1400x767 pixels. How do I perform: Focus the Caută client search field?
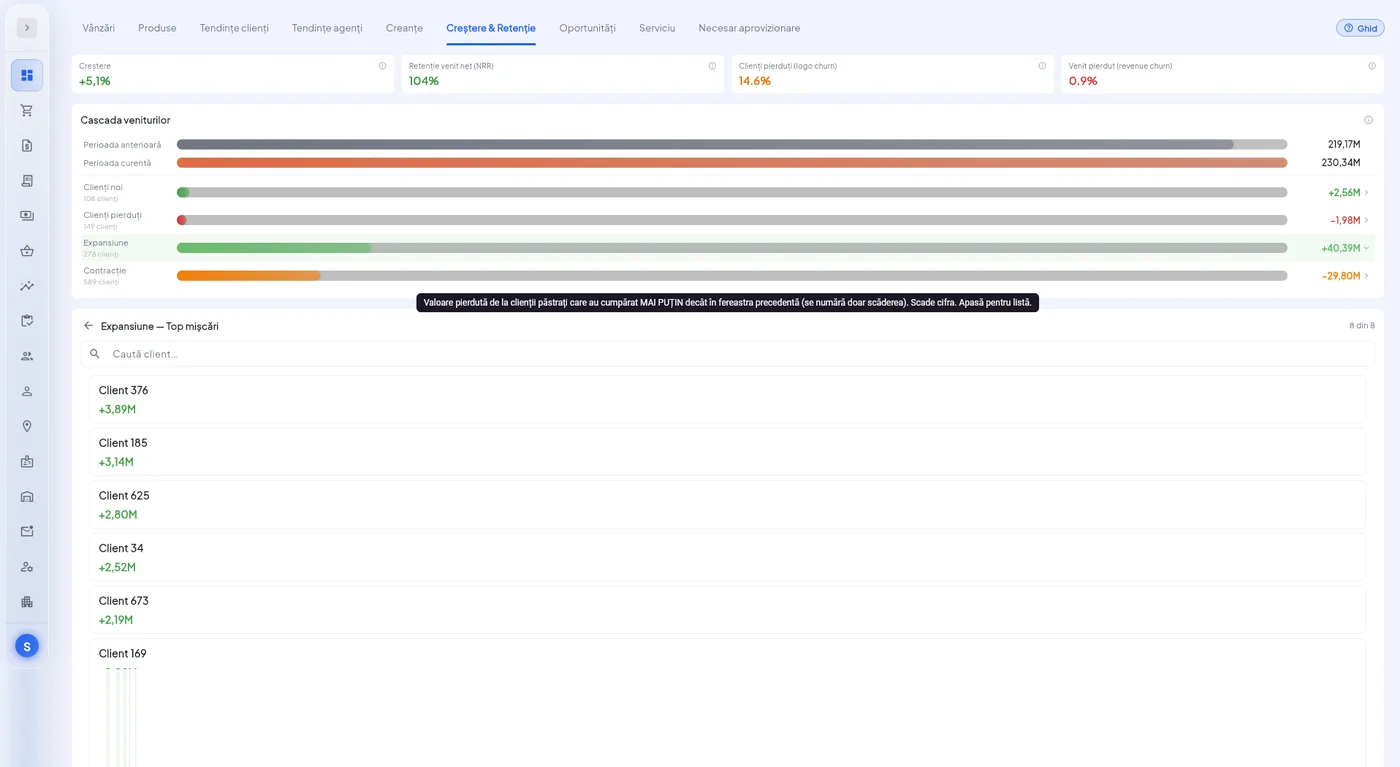[x=727, y=354]
